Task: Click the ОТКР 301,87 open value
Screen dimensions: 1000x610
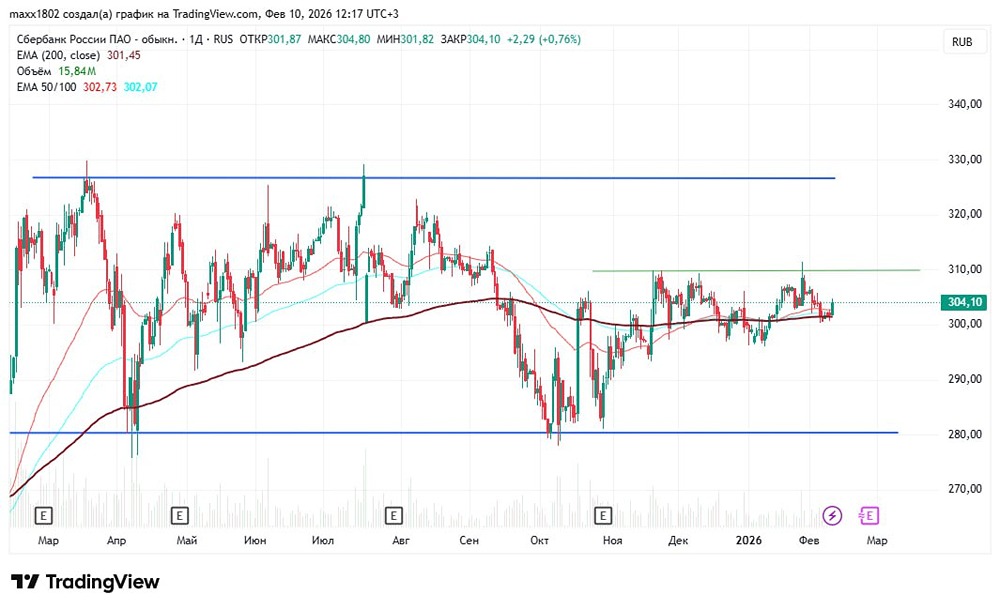Action: click(270, 39)
